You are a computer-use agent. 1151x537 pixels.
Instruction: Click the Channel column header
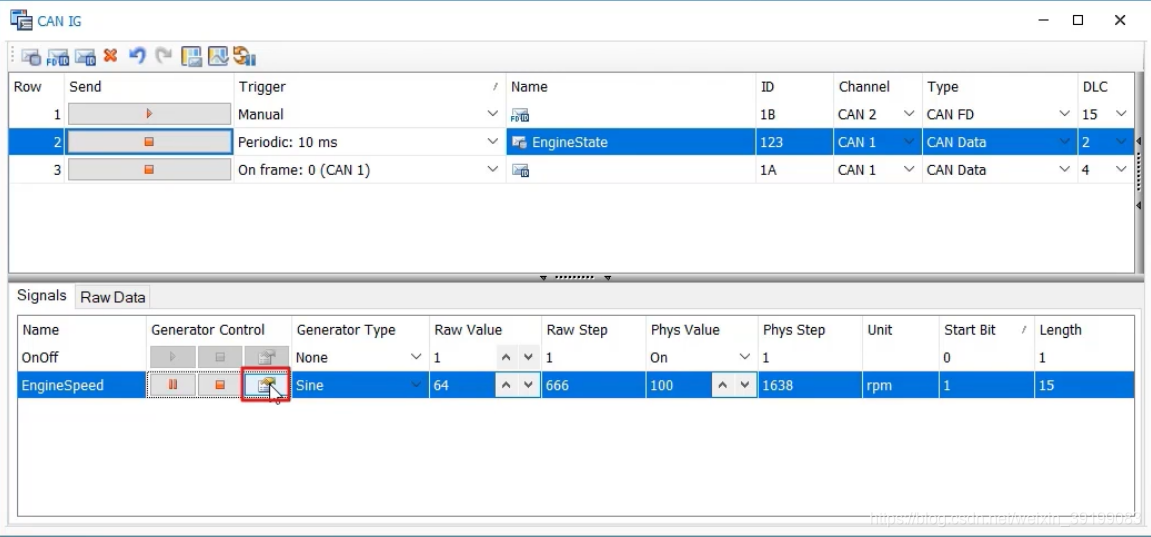[x=877, y=87]
